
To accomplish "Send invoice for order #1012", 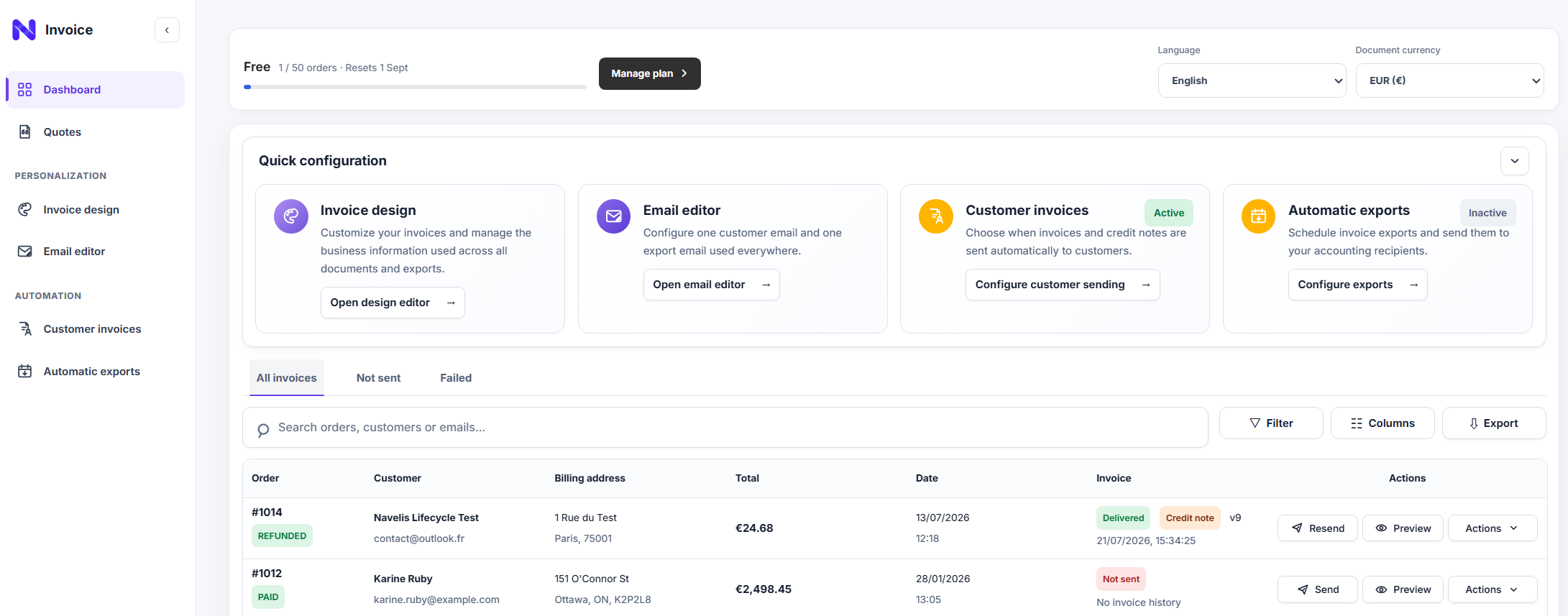I will 1318,589.
